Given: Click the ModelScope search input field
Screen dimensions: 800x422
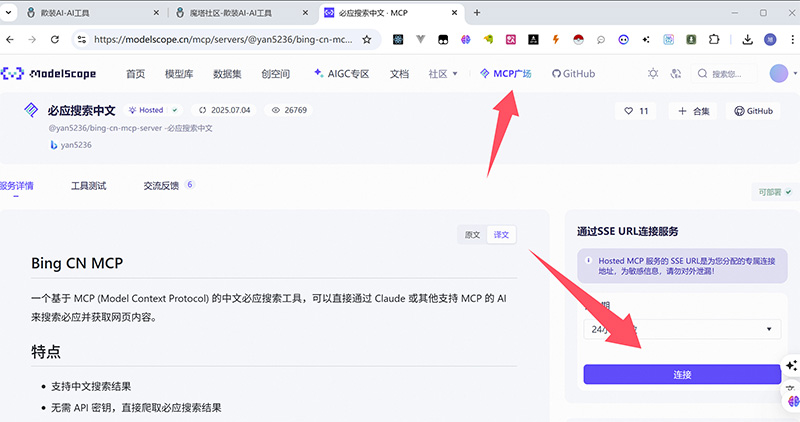Looking at the screenshot, I should click(x=726, y=74).
